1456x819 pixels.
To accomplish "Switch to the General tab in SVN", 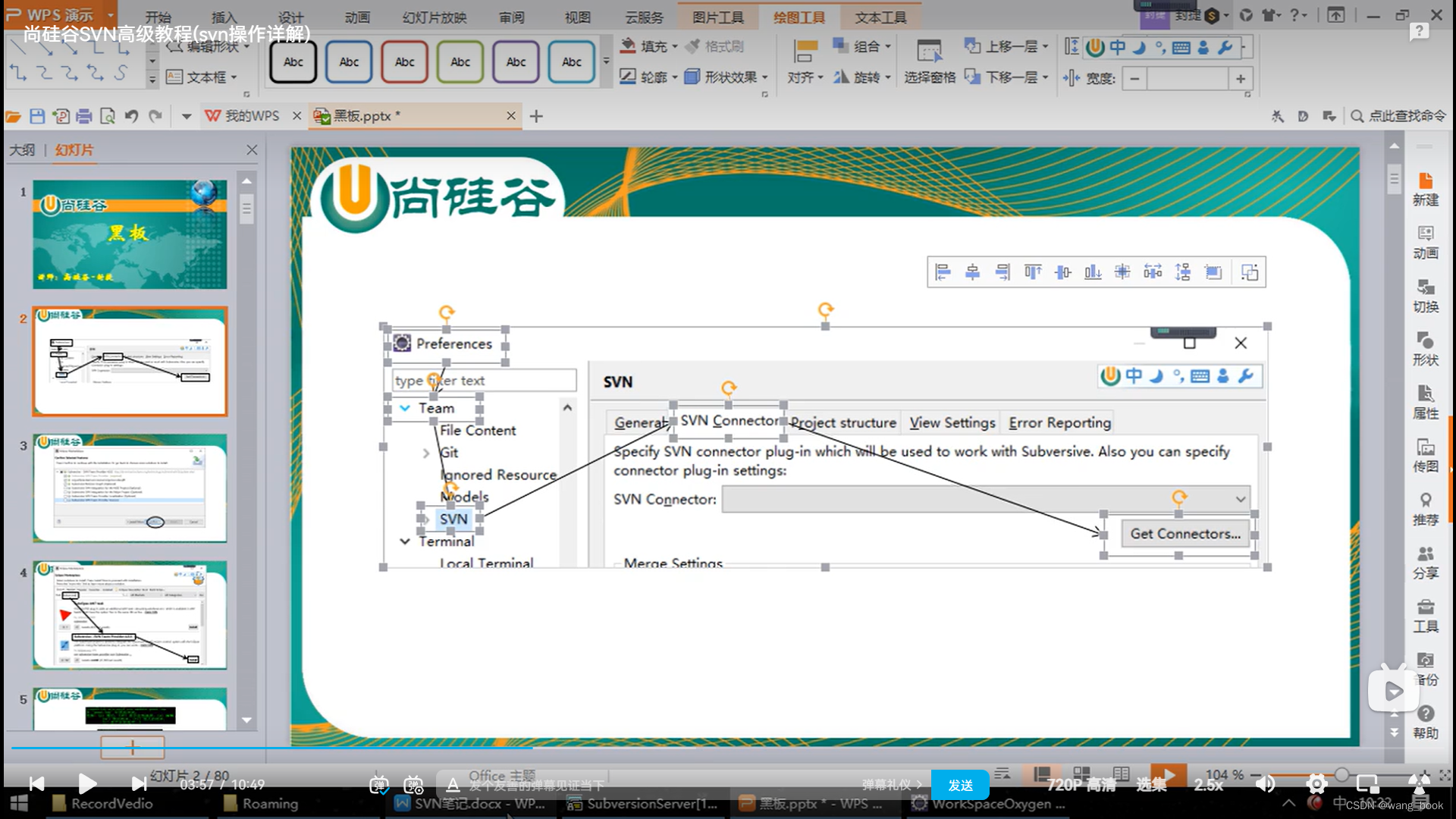I will tap(640, 422).
